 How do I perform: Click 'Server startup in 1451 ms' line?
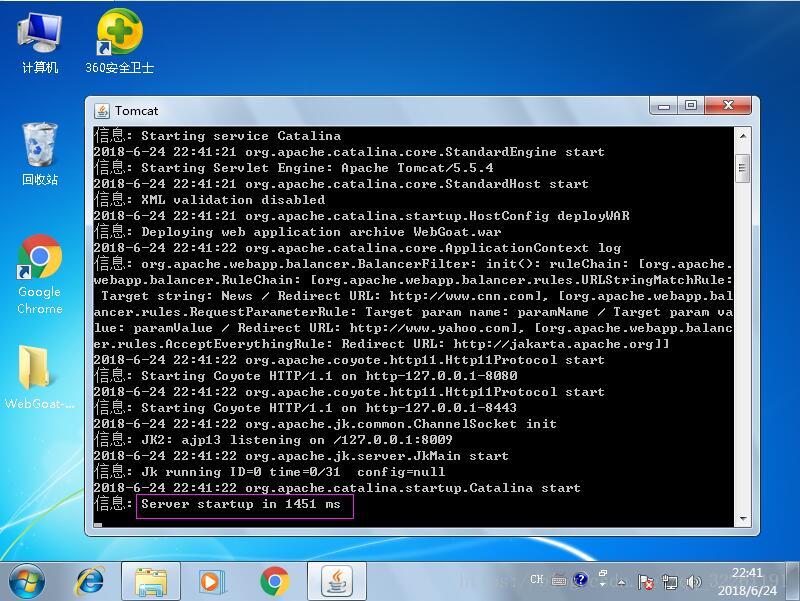[241, 504]
